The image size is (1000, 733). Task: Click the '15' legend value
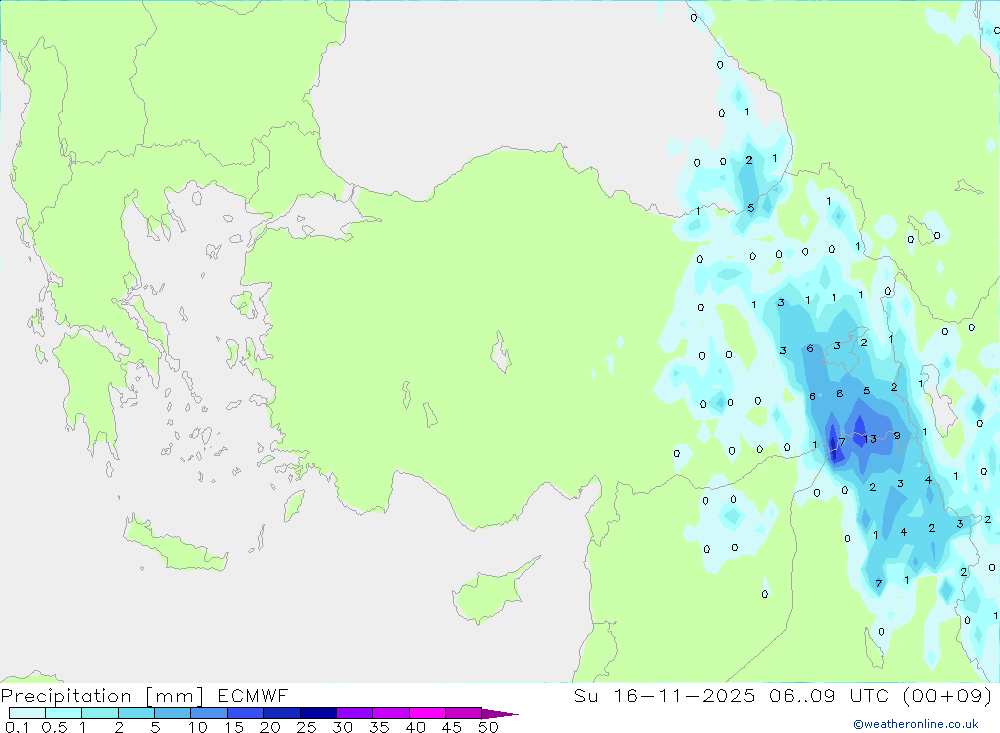234,727
